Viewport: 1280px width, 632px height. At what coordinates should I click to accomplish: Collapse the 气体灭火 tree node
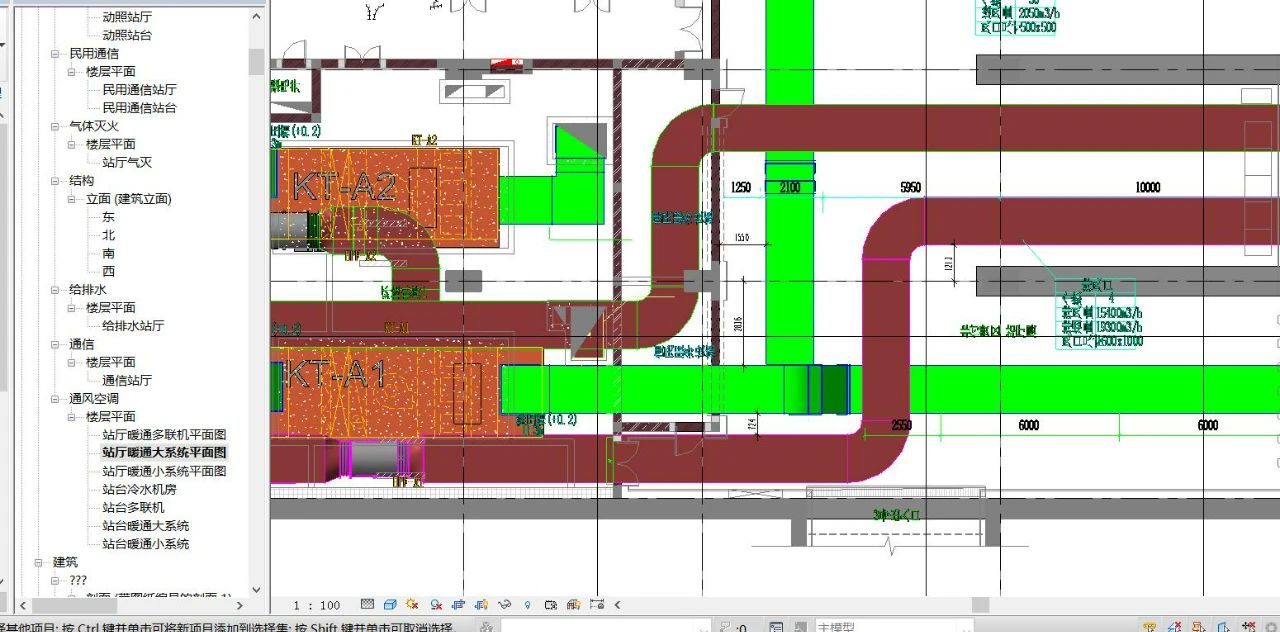(56, 126)
